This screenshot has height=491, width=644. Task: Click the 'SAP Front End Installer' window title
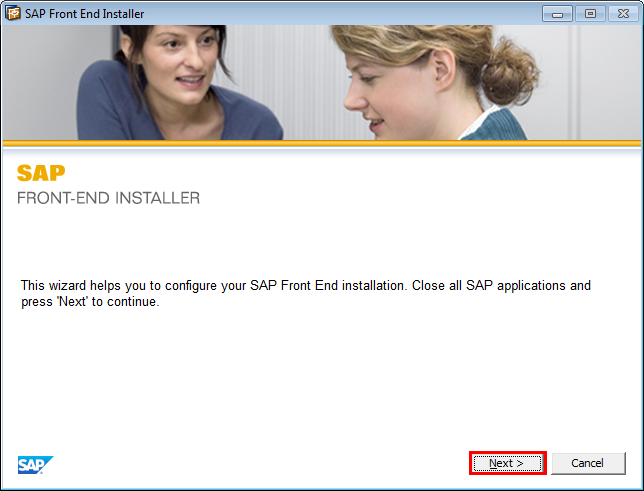pos(84,14)
